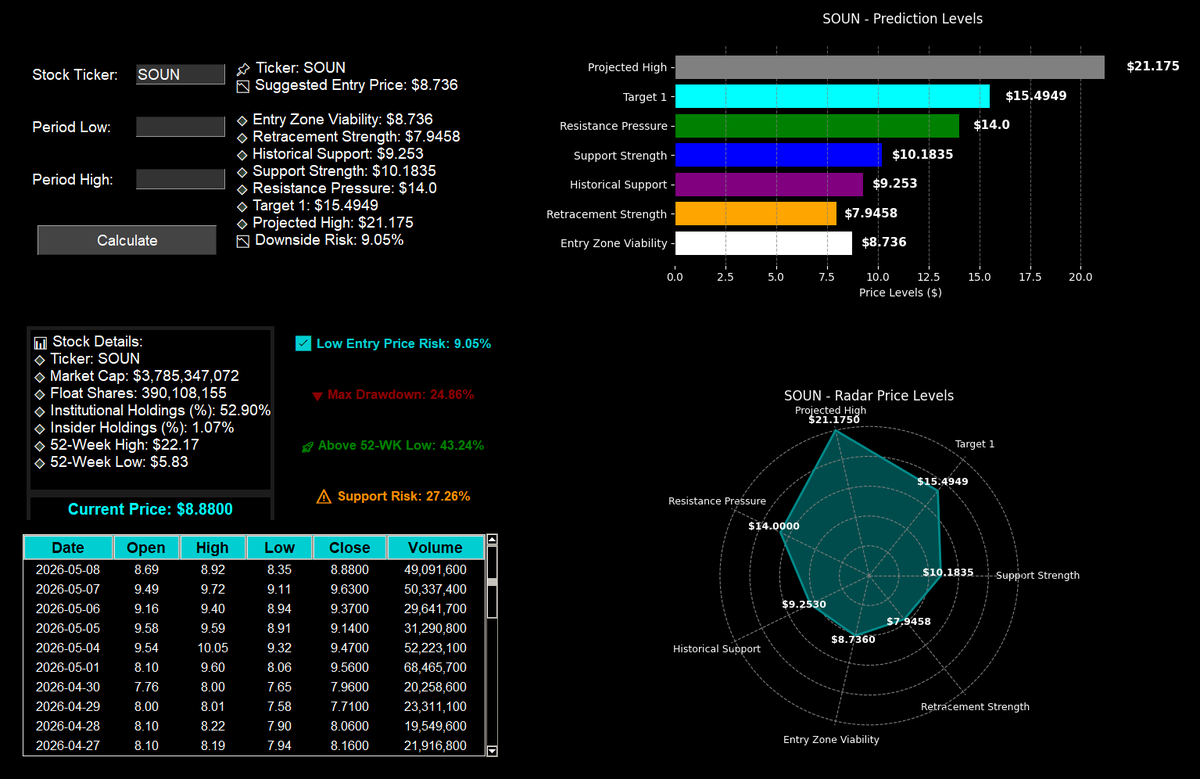Click the Calculate button
The width and height of the screenshot is (1200, 779).
[x=127, y=240]
